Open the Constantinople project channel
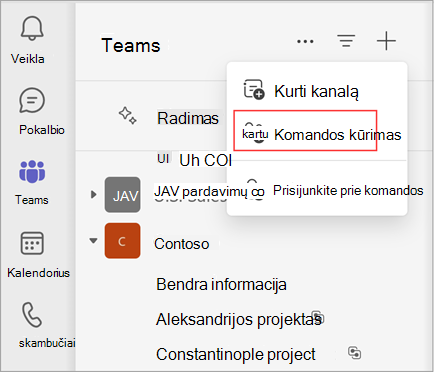The image size is (435, 373). click(236, 354)
